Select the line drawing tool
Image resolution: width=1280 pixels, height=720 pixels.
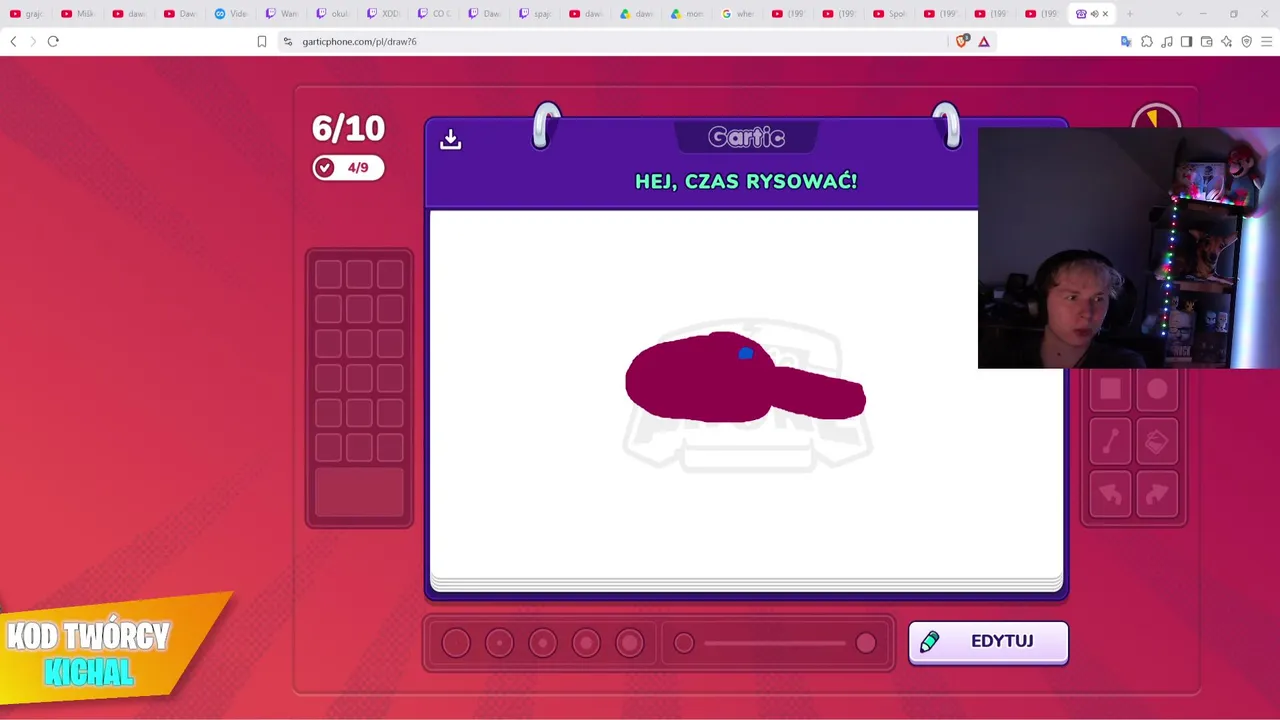coord(1110,441)
